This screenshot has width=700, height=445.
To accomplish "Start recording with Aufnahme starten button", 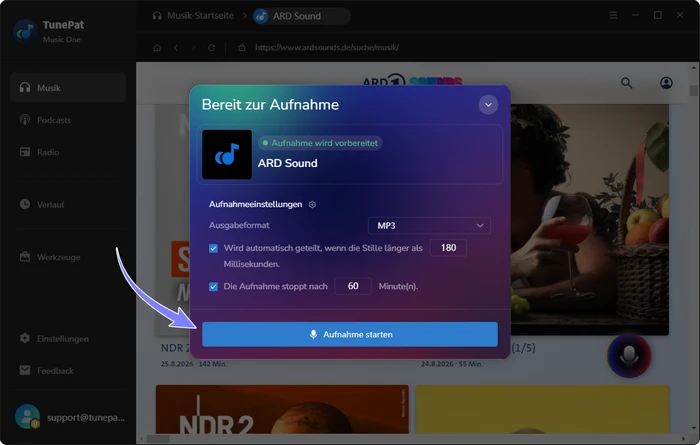I will click(350, 334).
